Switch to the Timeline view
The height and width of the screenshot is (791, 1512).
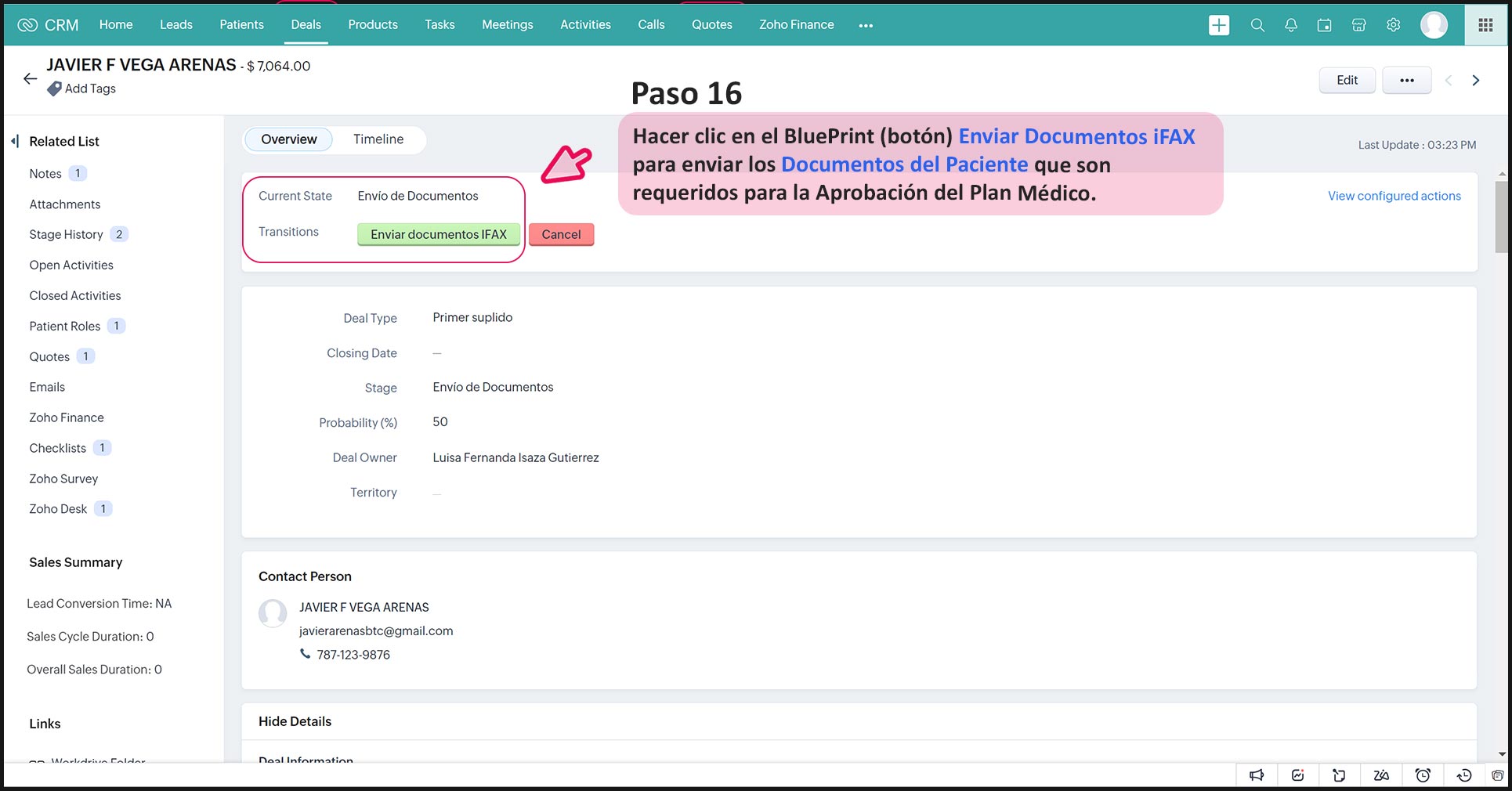(378, 139)
